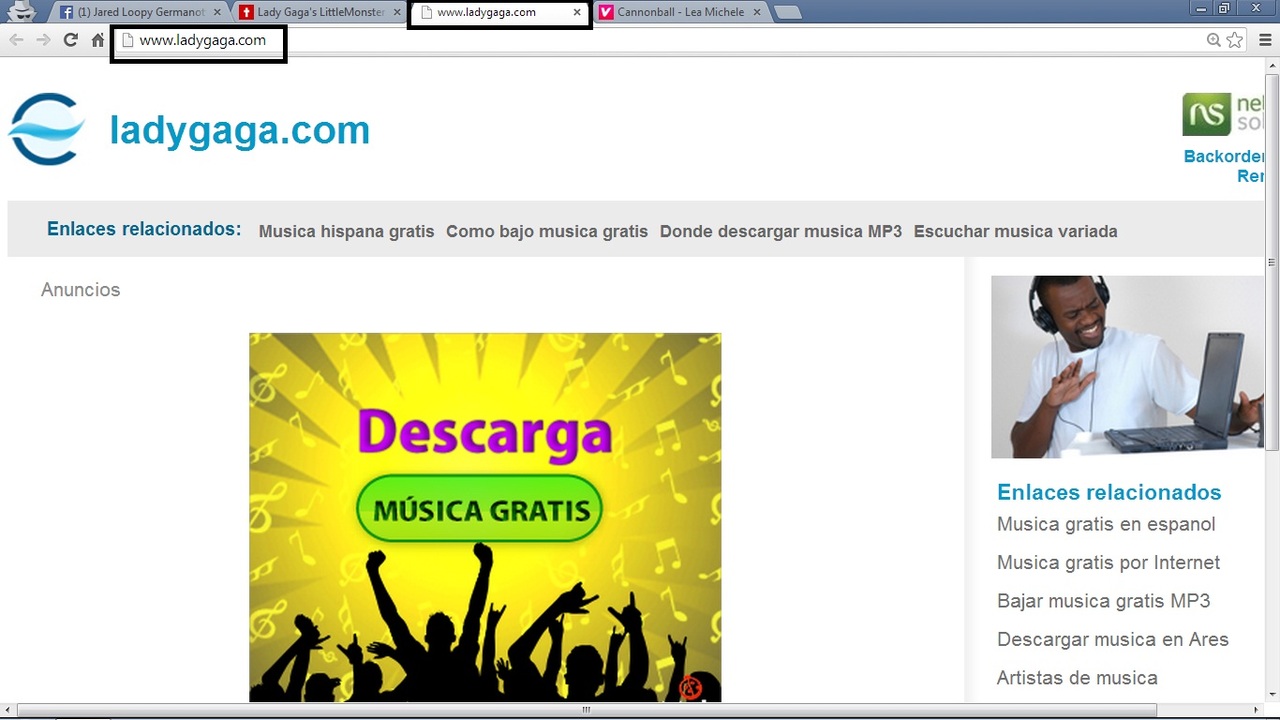This screenshot has width=1280, height=720.
Task: Click the browser forward arrow
Action: coord(43,40)
